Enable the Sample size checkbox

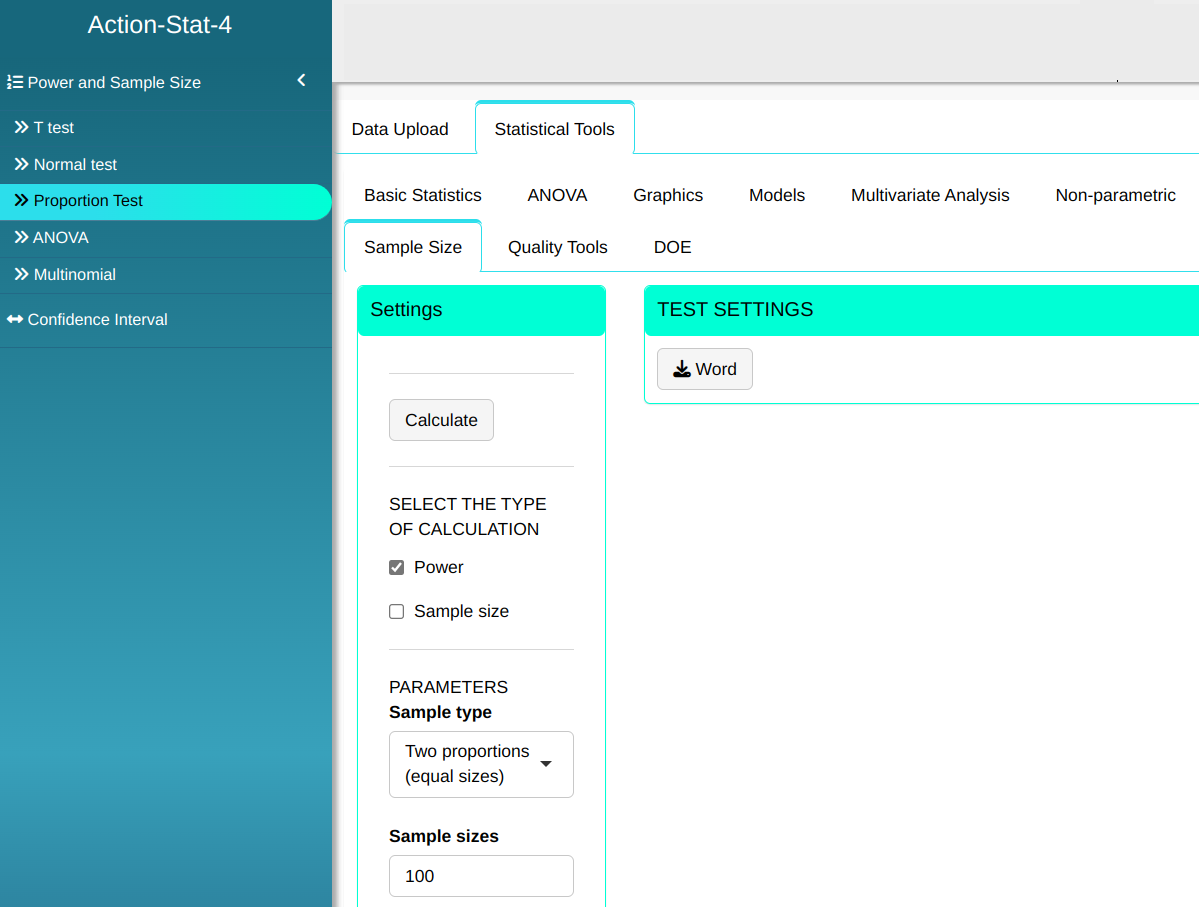(397, 612)
